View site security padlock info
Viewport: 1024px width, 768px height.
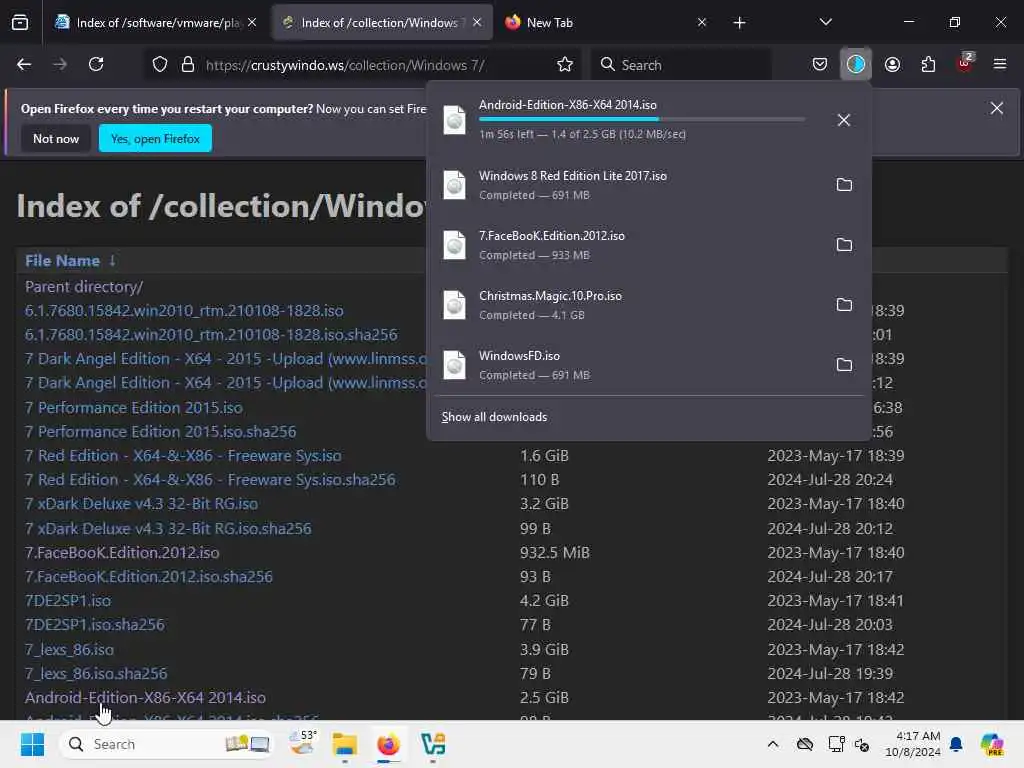click(x=188, y=65)
